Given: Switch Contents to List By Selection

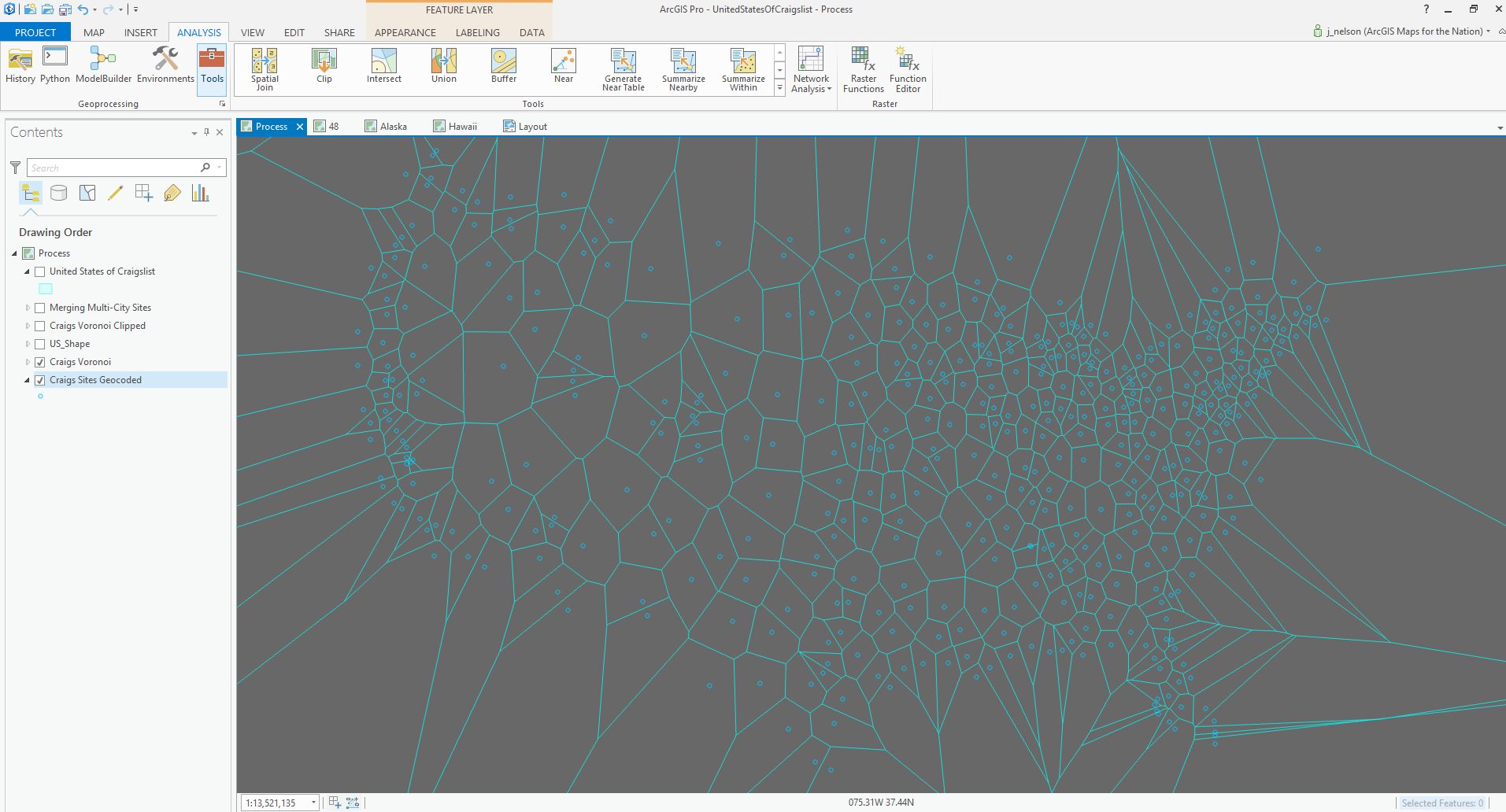Looking at the screenshot, I should tap(87, 193).
